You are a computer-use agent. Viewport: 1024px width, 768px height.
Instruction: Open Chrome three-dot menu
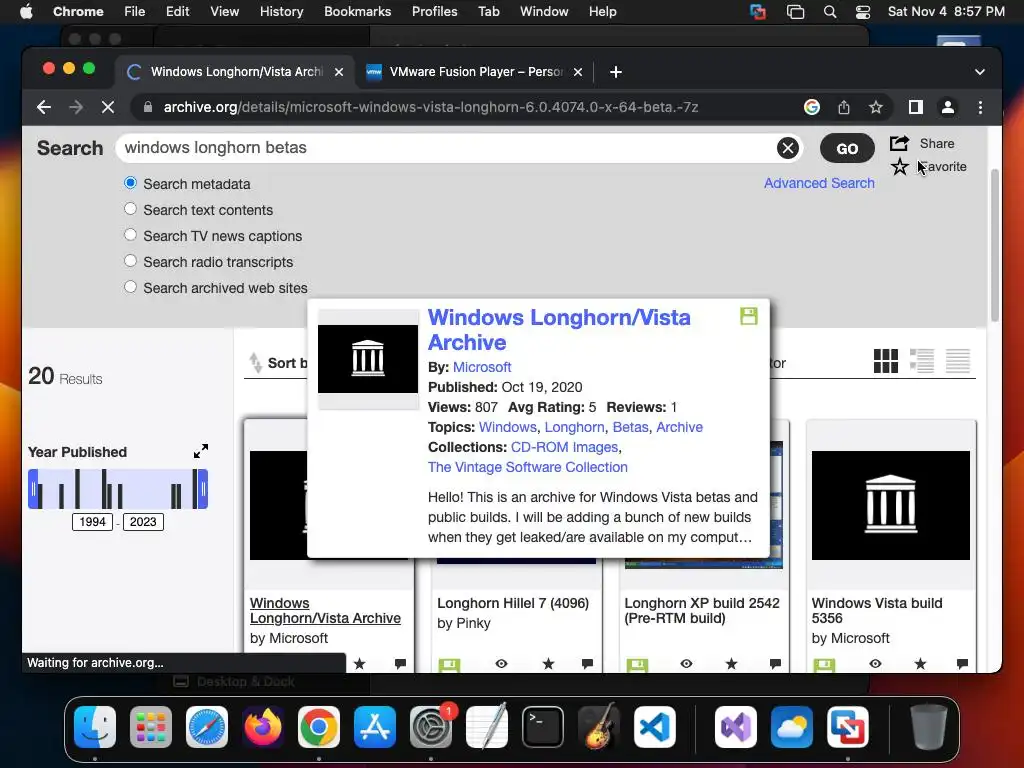coord(980,107)
